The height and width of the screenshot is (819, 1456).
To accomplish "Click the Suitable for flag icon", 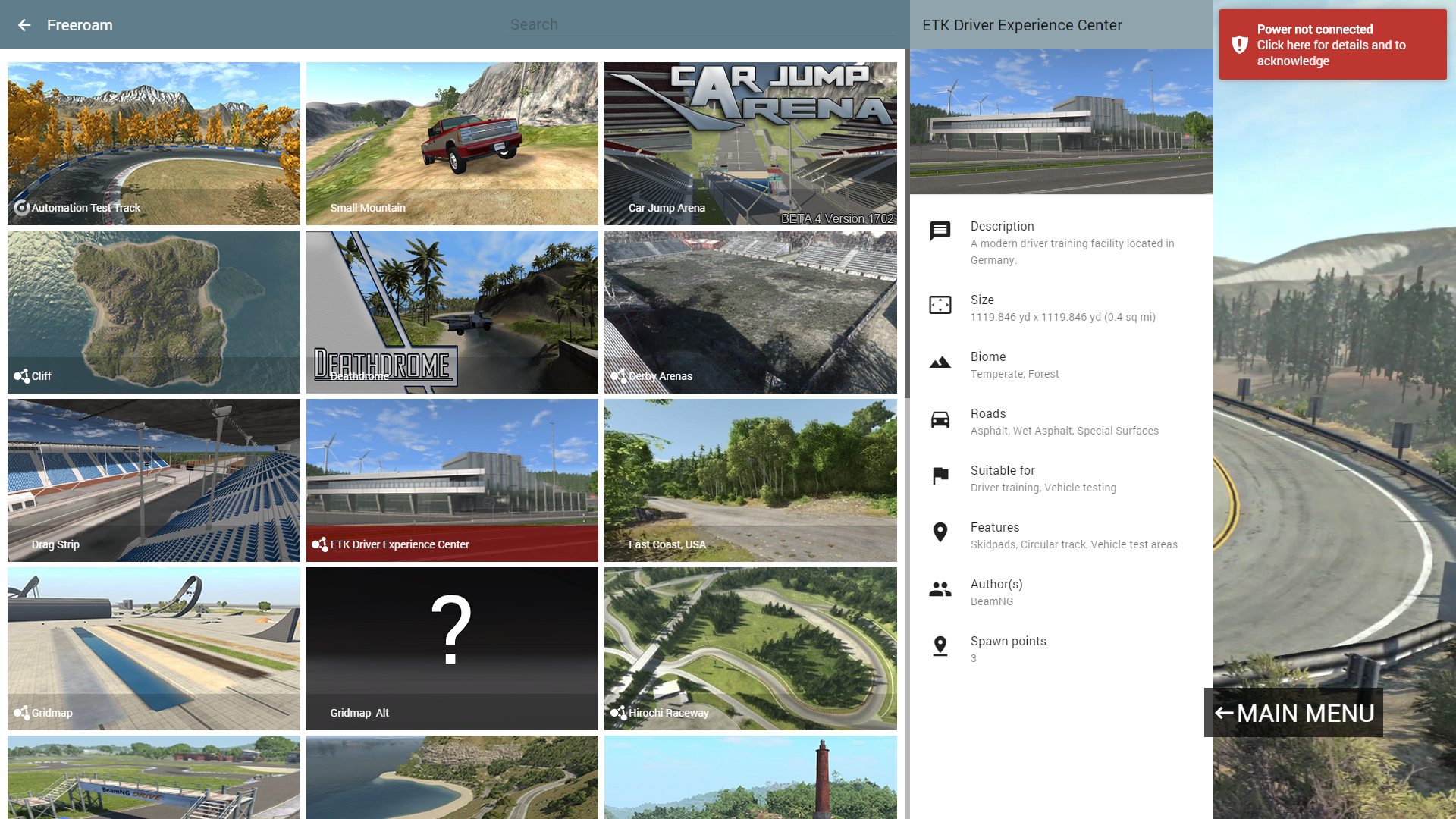I will [940, 476].
